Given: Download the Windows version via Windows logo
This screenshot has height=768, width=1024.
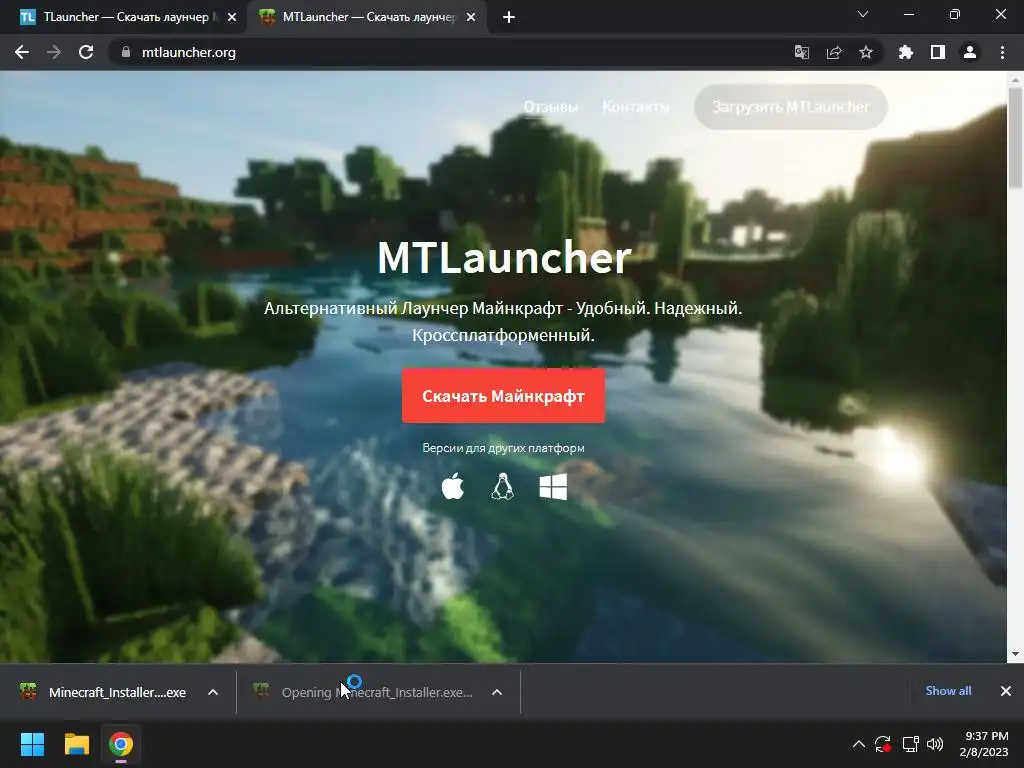Looking at the screenshot, I should (553, 487).
